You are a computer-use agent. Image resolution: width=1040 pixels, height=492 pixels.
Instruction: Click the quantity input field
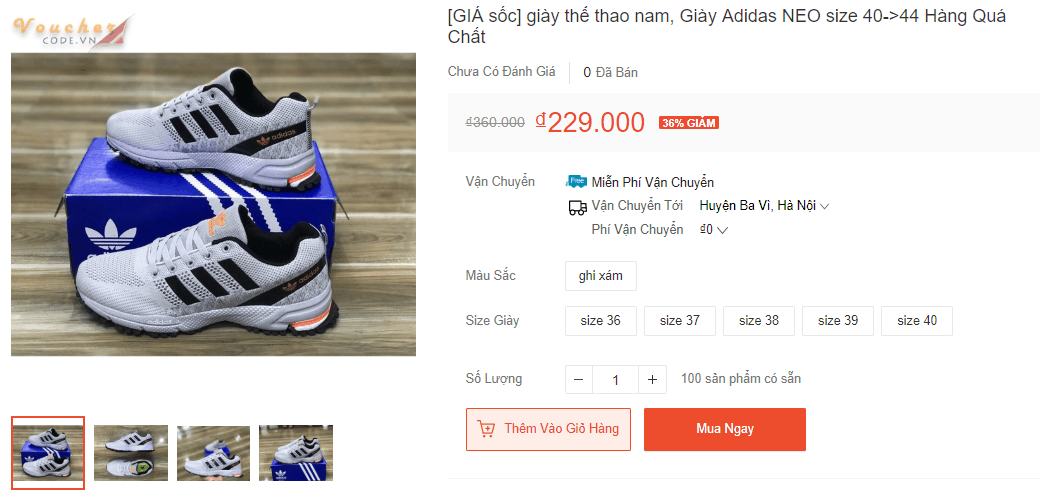coord(615,380)
